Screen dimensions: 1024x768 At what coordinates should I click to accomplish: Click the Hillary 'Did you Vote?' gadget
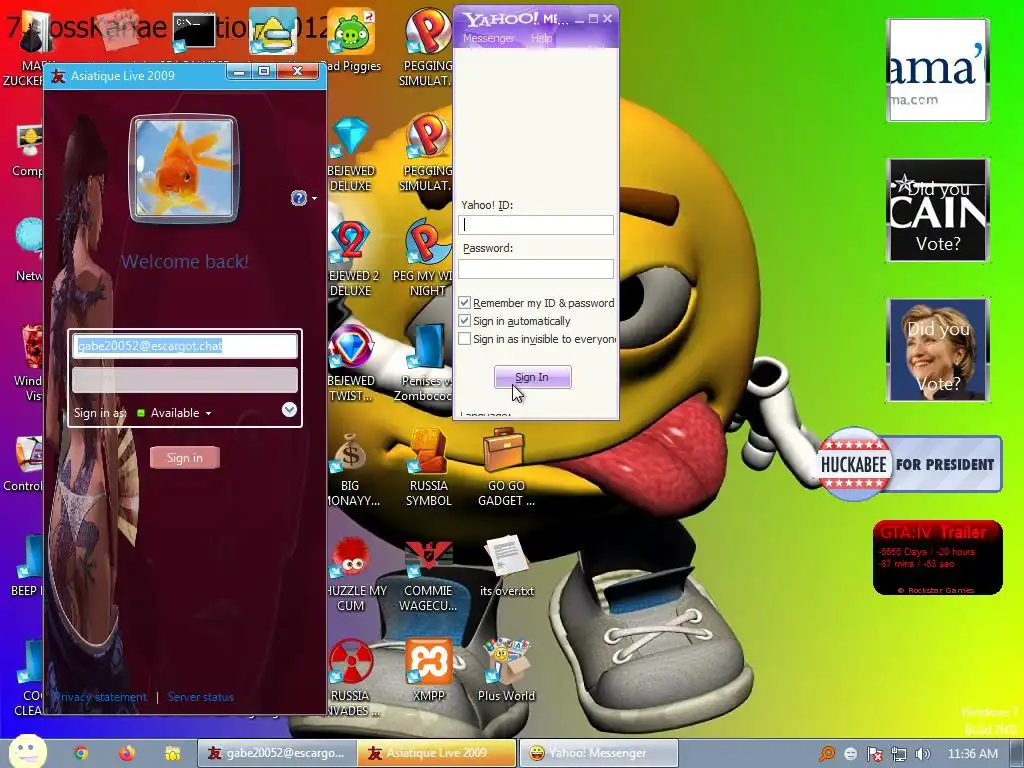(938, 350)
